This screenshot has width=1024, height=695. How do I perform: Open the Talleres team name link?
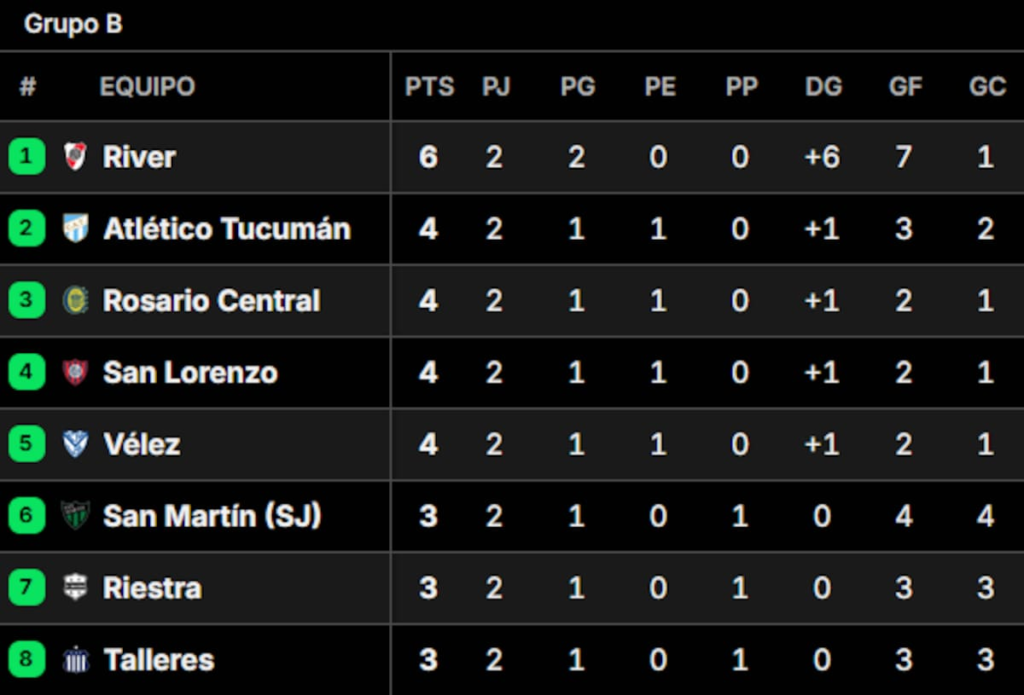coord(159,661)
